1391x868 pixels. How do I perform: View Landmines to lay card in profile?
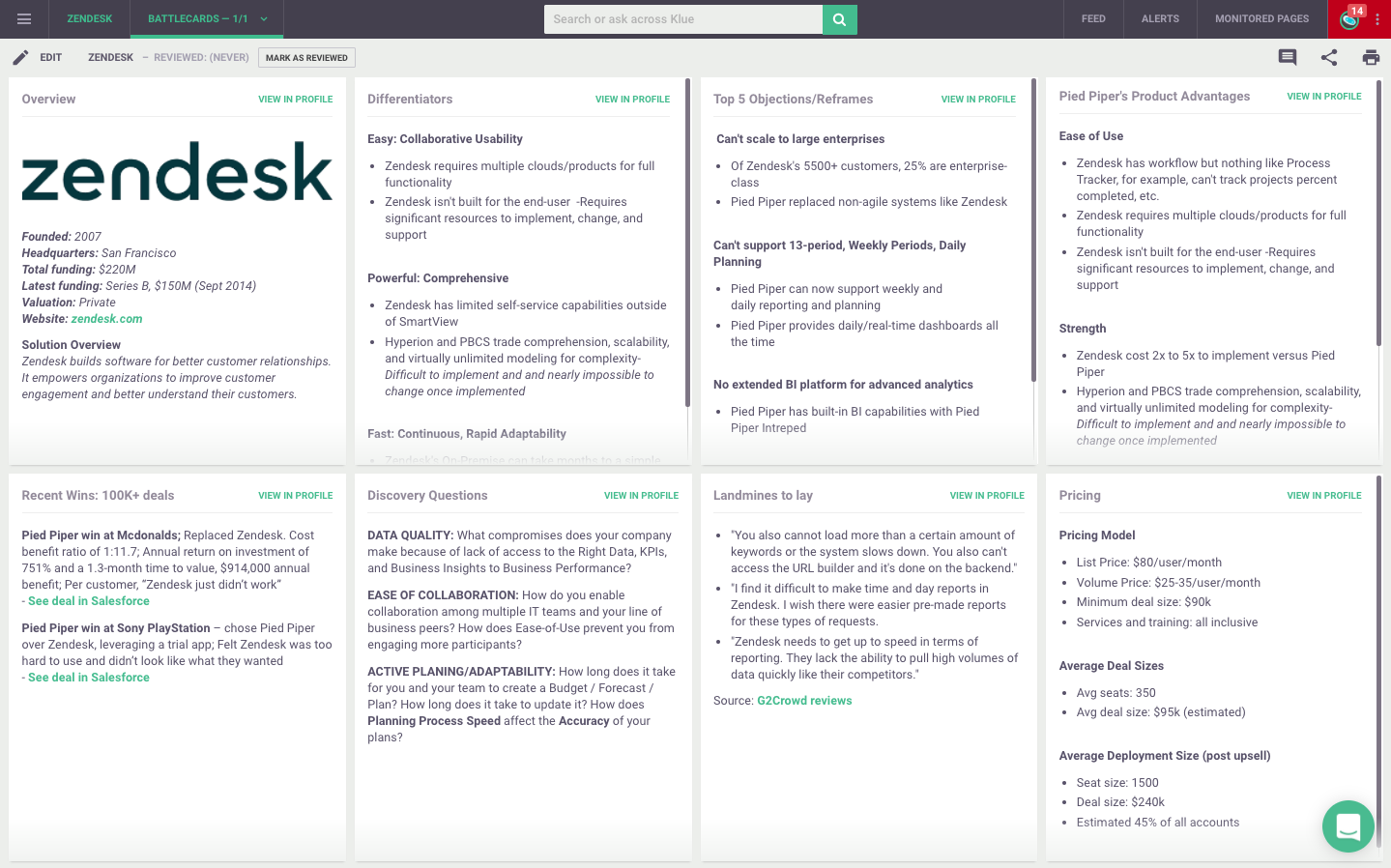pos(987,496)
